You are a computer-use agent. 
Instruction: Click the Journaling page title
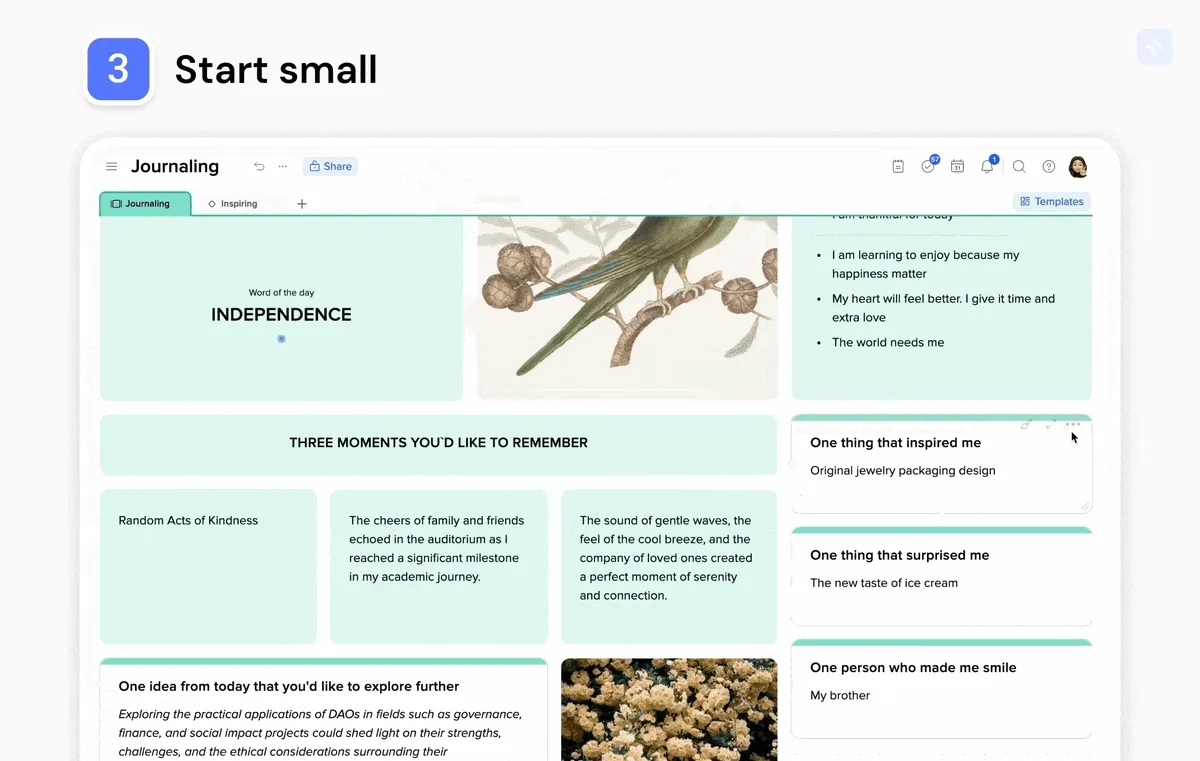175,167
